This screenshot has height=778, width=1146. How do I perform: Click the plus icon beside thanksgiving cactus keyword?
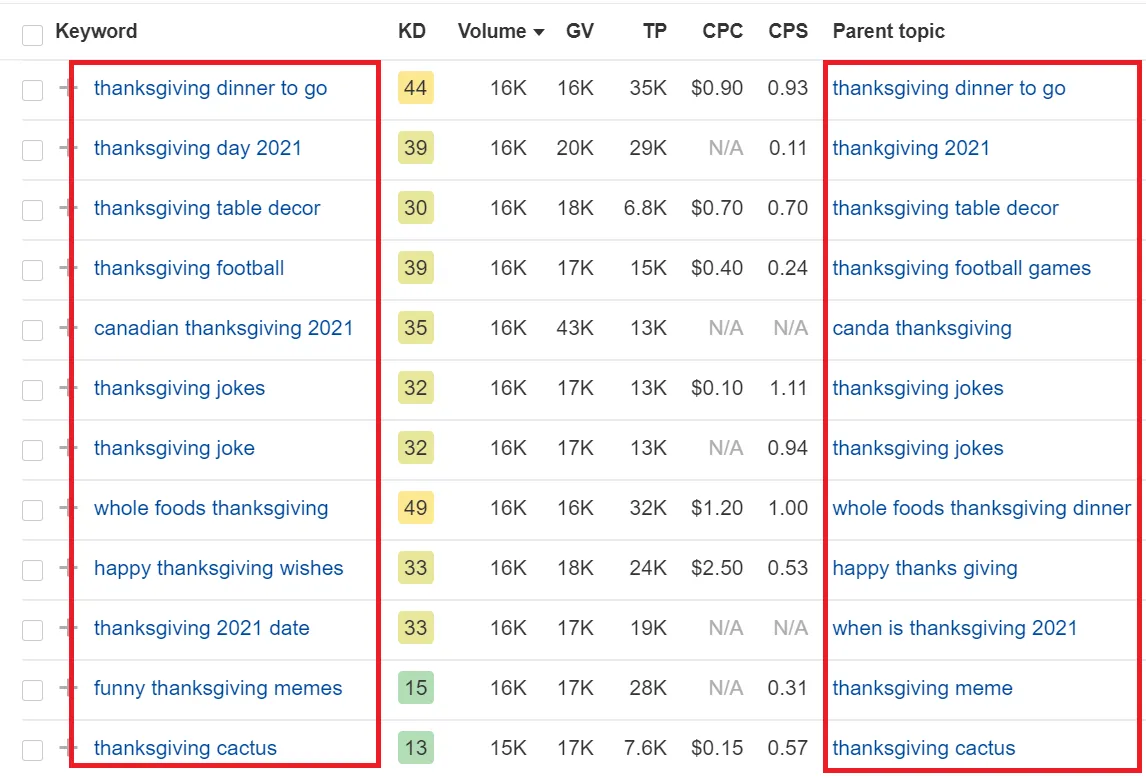(x=66, y=748)
